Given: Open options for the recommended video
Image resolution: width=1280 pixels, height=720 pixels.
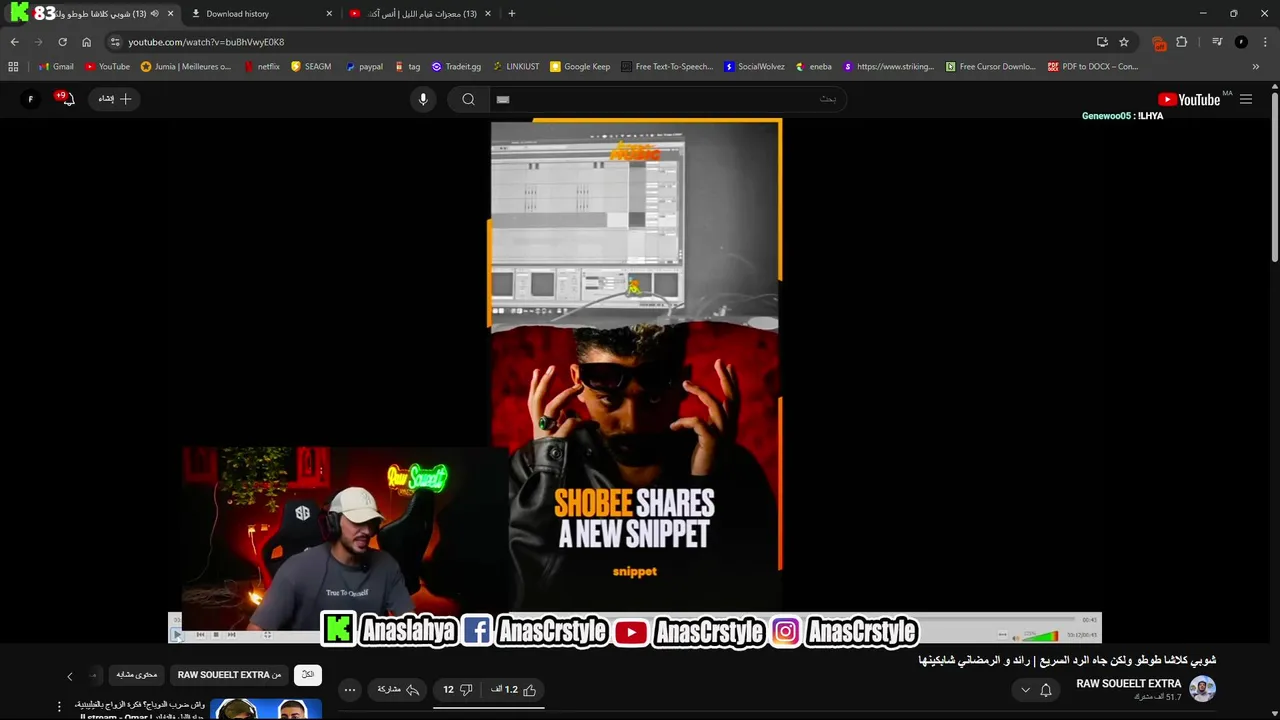Looking at the screenshot, I should (x=60, y=707).
